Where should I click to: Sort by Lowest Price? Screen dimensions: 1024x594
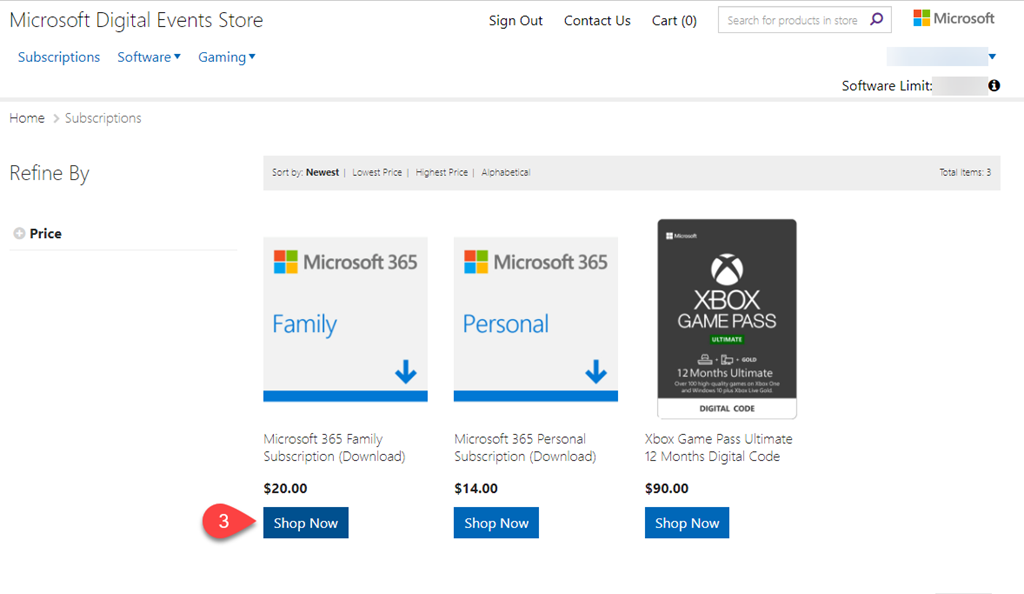[377, 172]
